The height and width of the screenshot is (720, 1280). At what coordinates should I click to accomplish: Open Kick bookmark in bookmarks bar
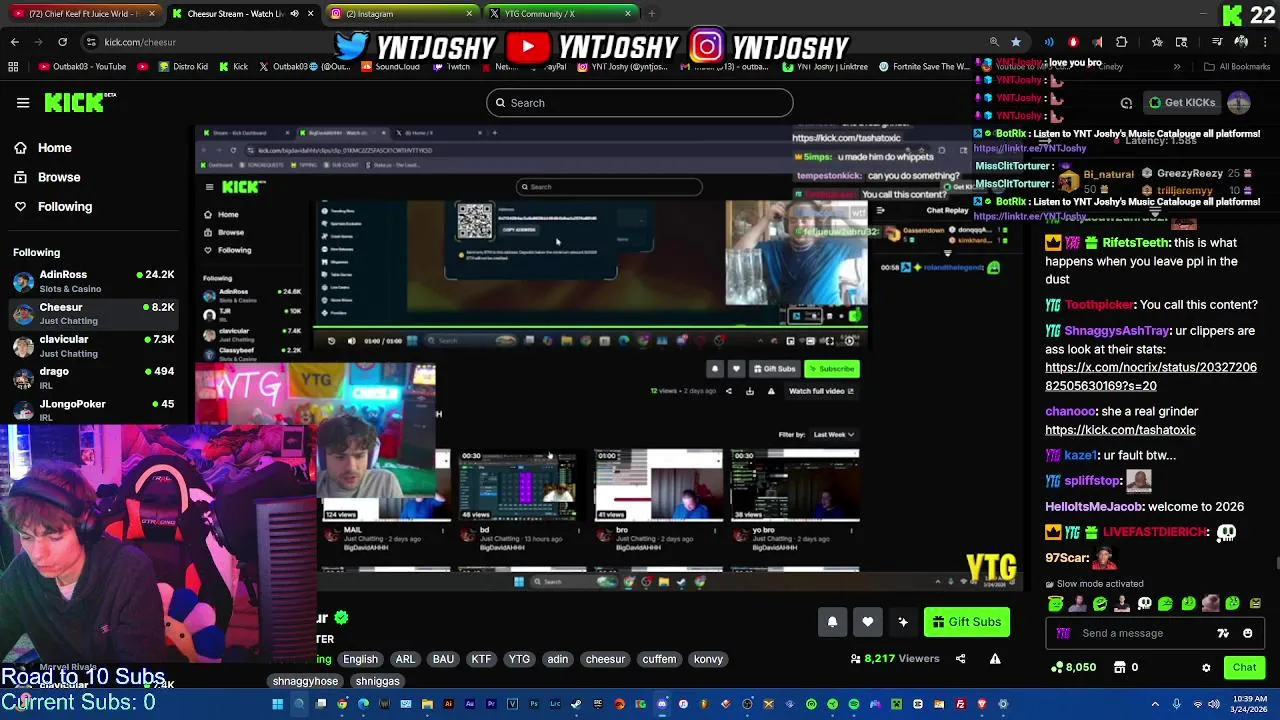tap(232, 67)
